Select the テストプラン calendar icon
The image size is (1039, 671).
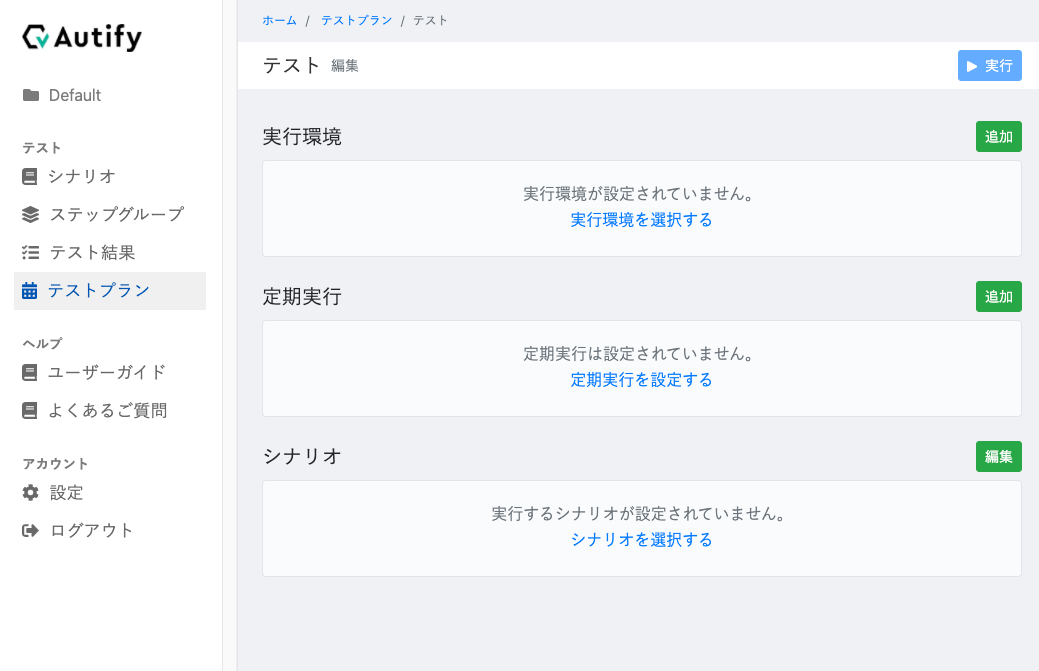(x=28, y=290)
